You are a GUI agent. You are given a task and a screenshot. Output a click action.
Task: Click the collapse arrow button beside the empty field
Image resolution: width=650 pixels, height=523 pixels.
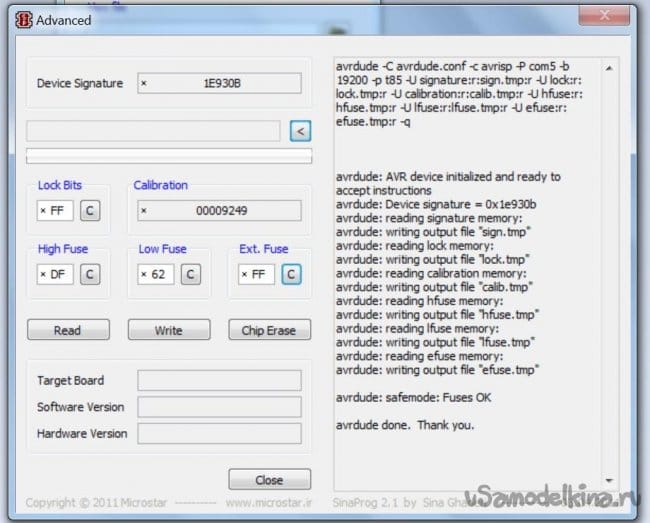(x=300, y=131)
